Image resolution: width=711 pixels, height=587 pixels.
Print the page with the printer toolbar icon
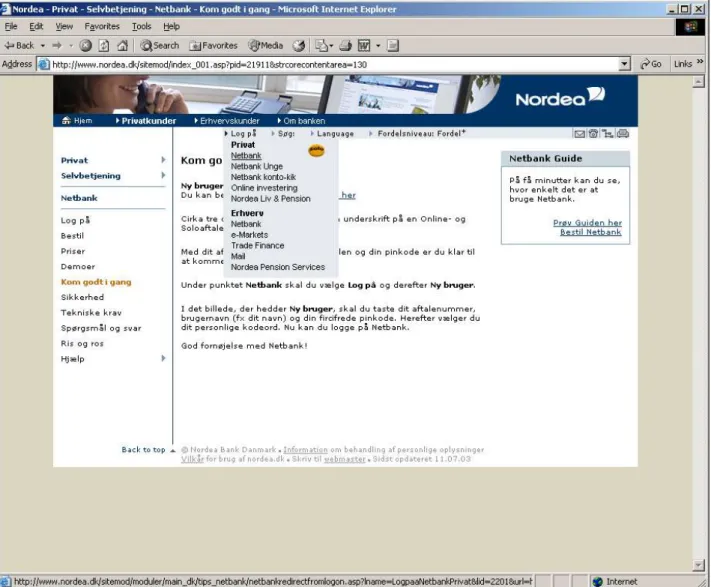point(346,45)
